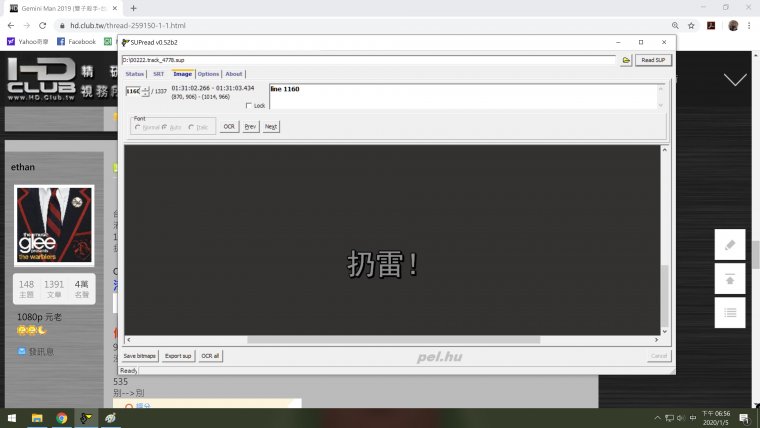Go to next subtitle with Next

tap(271, 127)
